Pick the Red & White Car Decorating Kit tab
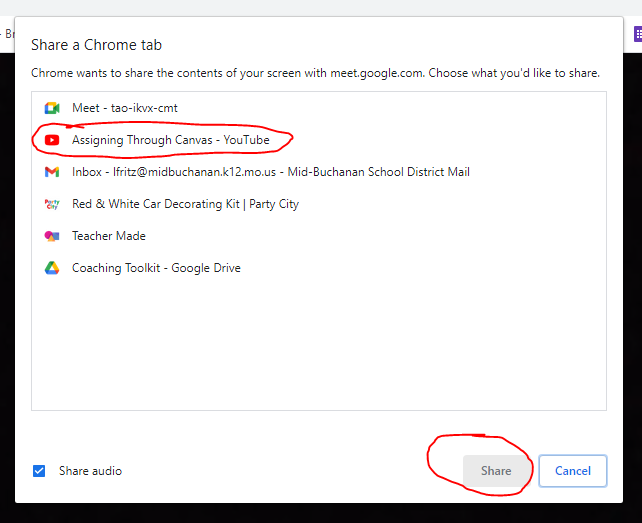 tap(185, 204)
